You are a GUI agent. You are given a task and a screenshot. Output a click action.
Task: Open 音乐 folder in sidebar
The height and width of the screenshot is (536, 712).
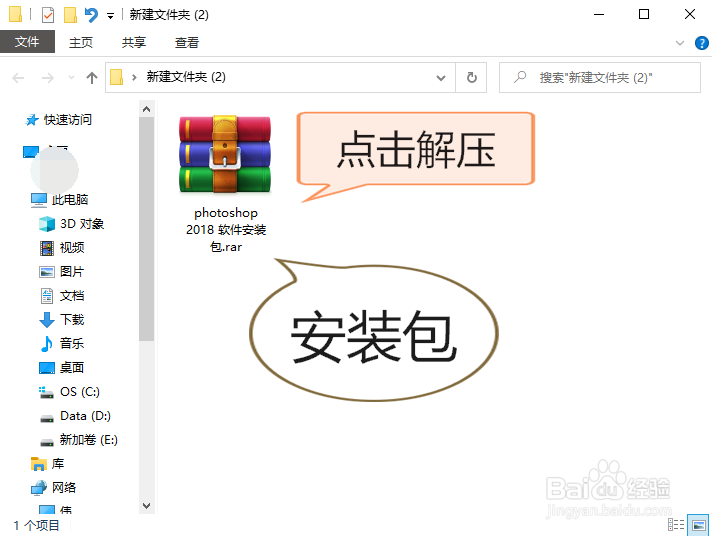point(72,343)
